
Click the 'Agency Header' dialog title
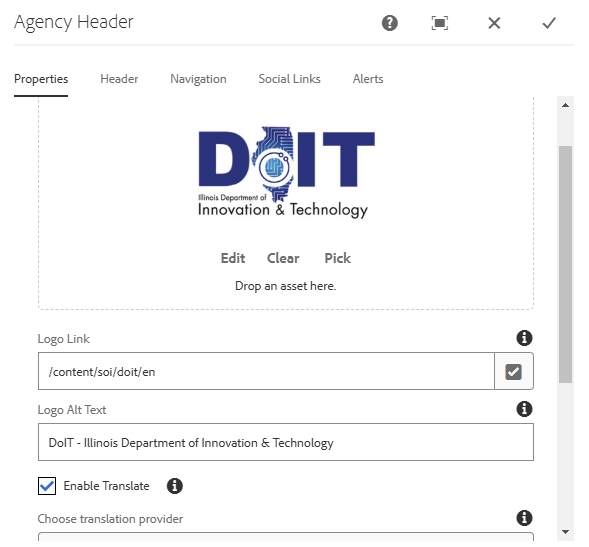(74, 22)
